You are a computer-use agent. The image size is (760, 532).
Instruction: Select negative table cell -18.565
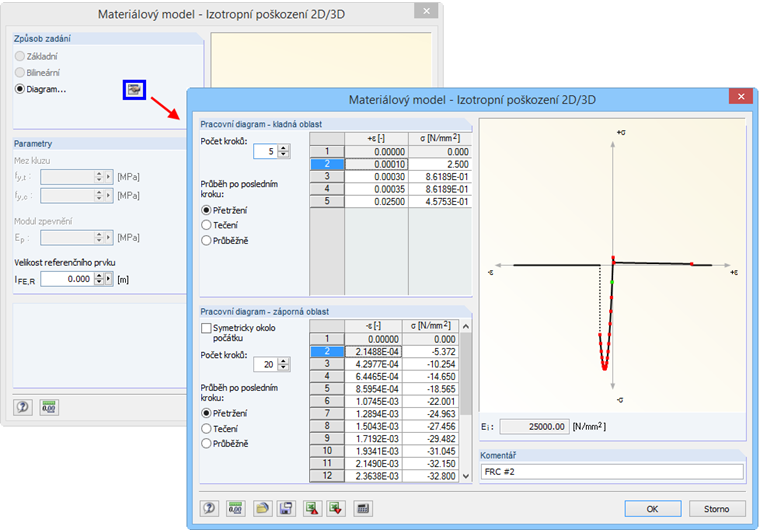tap(430, 389)
